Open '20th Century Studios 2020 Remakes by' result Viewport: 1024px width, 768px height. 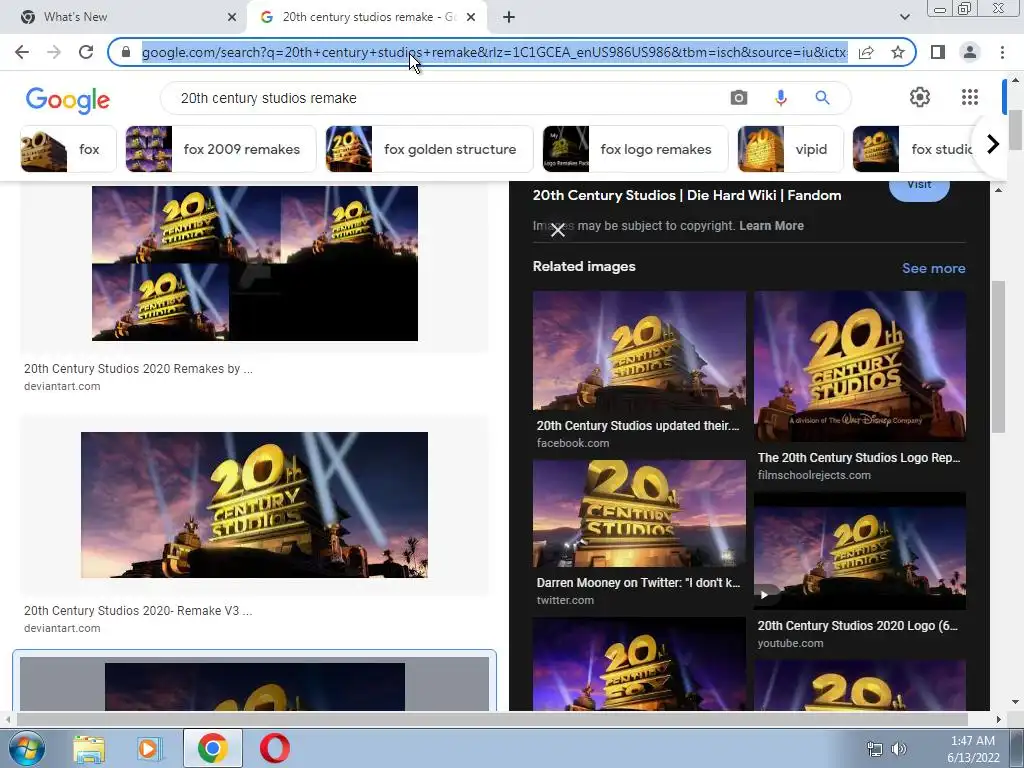(138, 369)
